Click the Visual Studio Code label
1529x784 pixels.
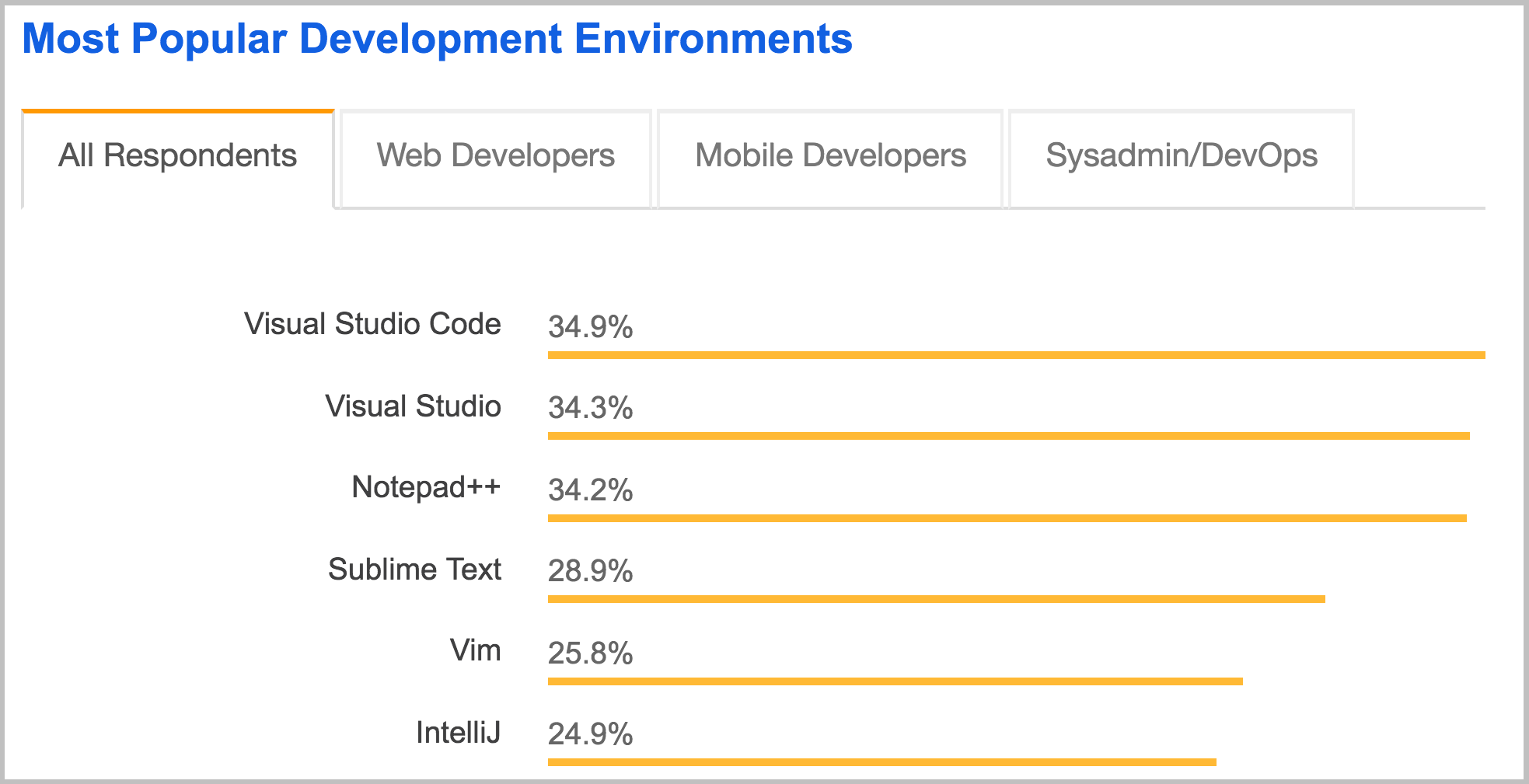(x=372, y=324)
